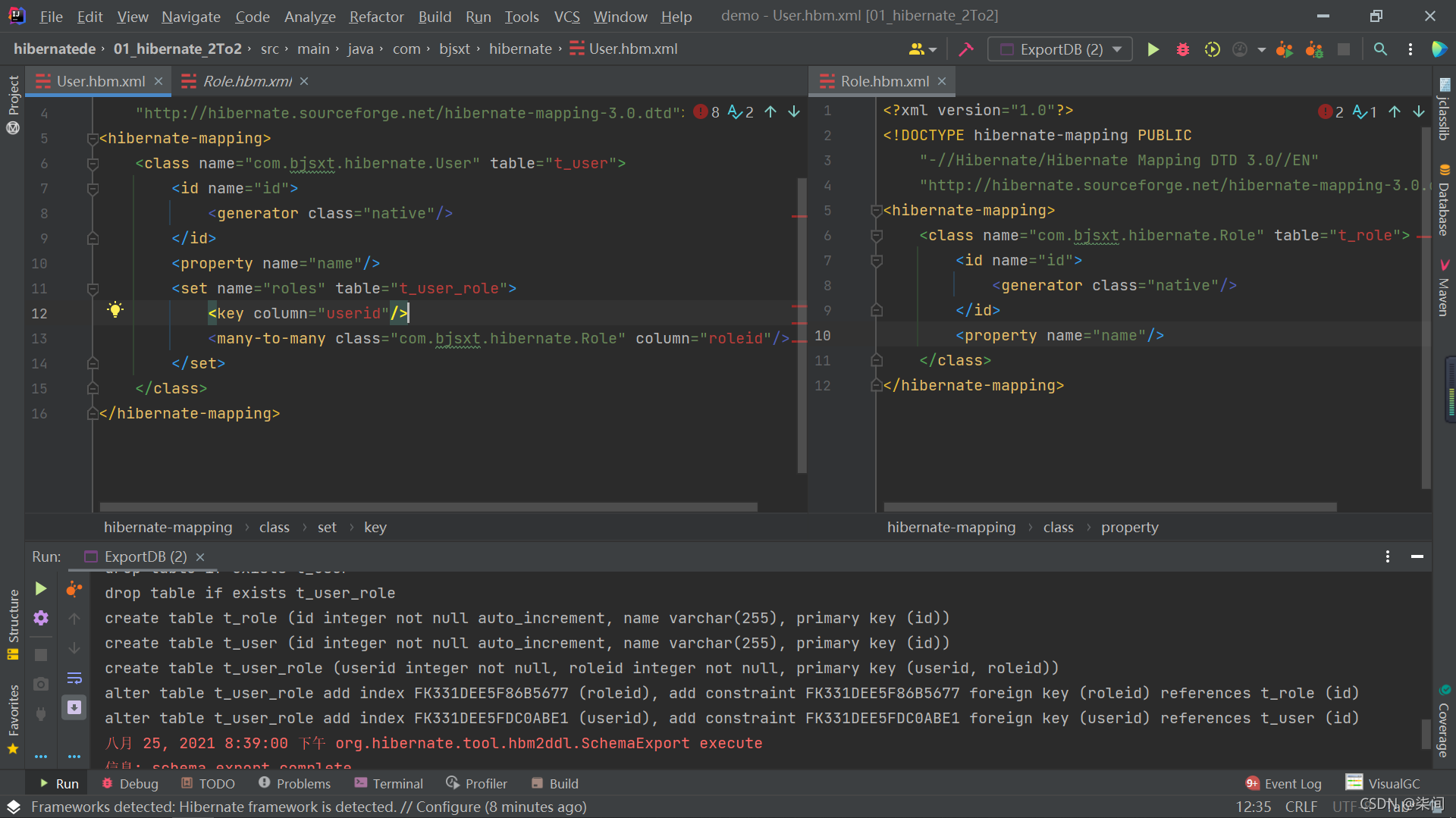The height and width of the screenshot is (818, 1456).
Task: Click the camera dump threads icon
Action: point(41,684)
